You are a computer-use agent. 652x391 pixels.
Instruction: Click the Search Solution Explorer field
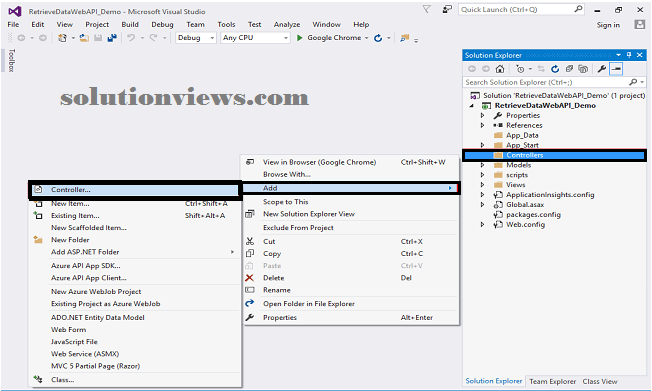point(554,82)
